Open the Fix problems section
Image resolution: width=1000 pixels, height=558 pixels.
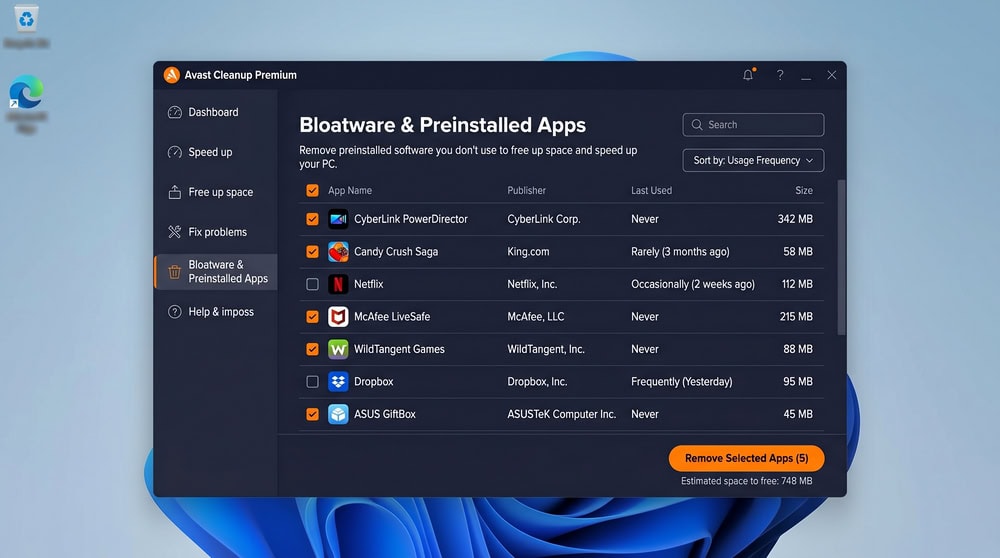coord(216,232)
